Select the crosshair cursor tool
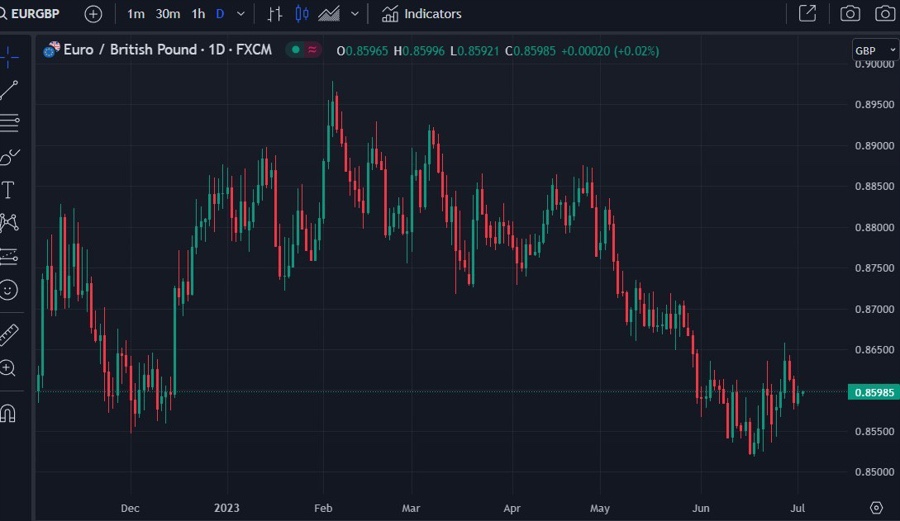900x521 pixels. pos(9,56)
